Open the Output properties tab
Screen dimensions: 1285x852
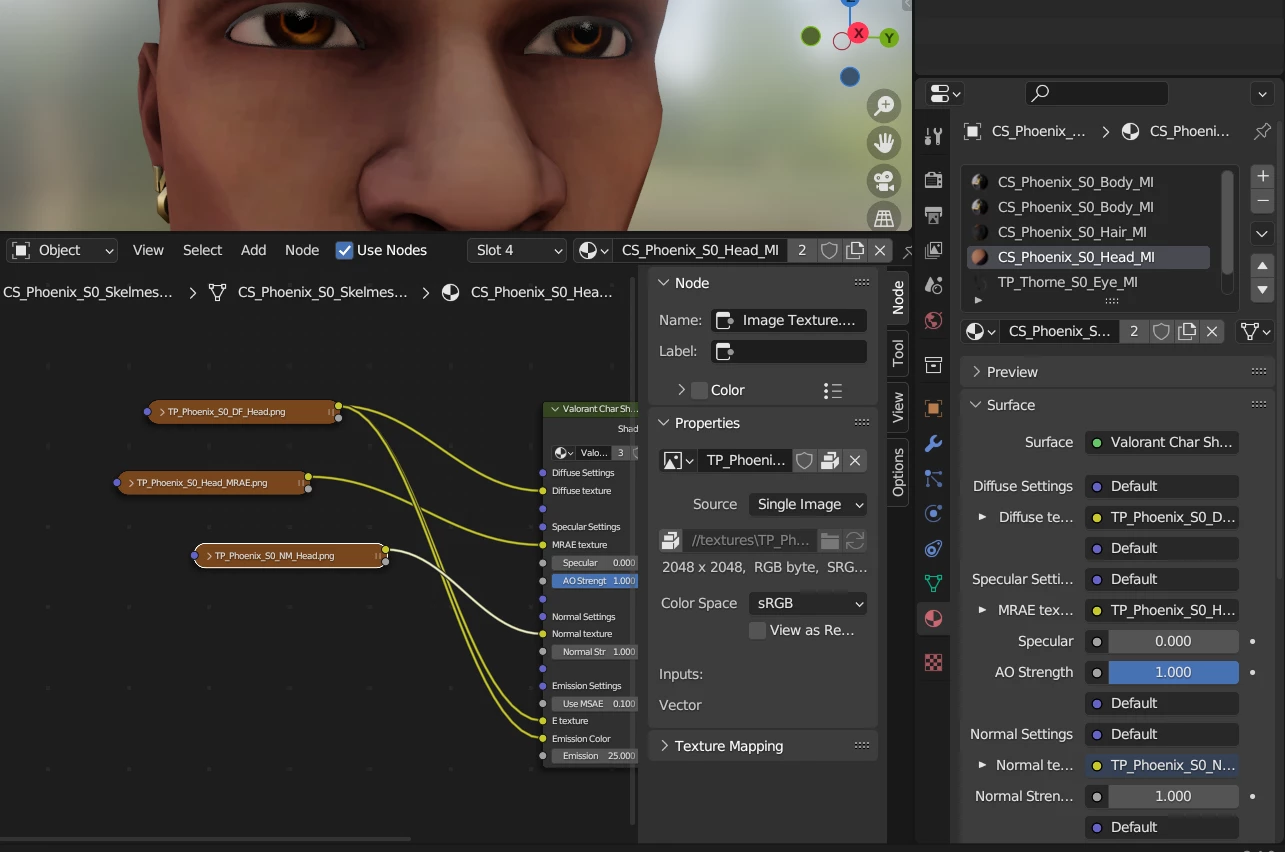pos(933,215)
